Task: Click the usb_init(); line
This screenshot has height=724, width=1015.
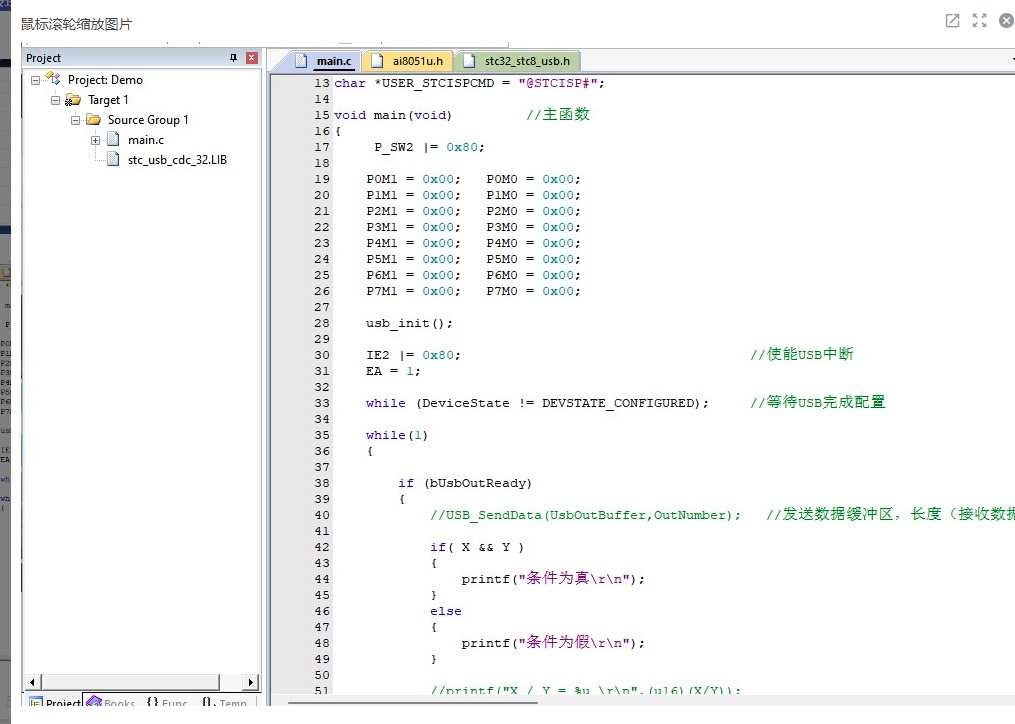Action: coord(409,323)
